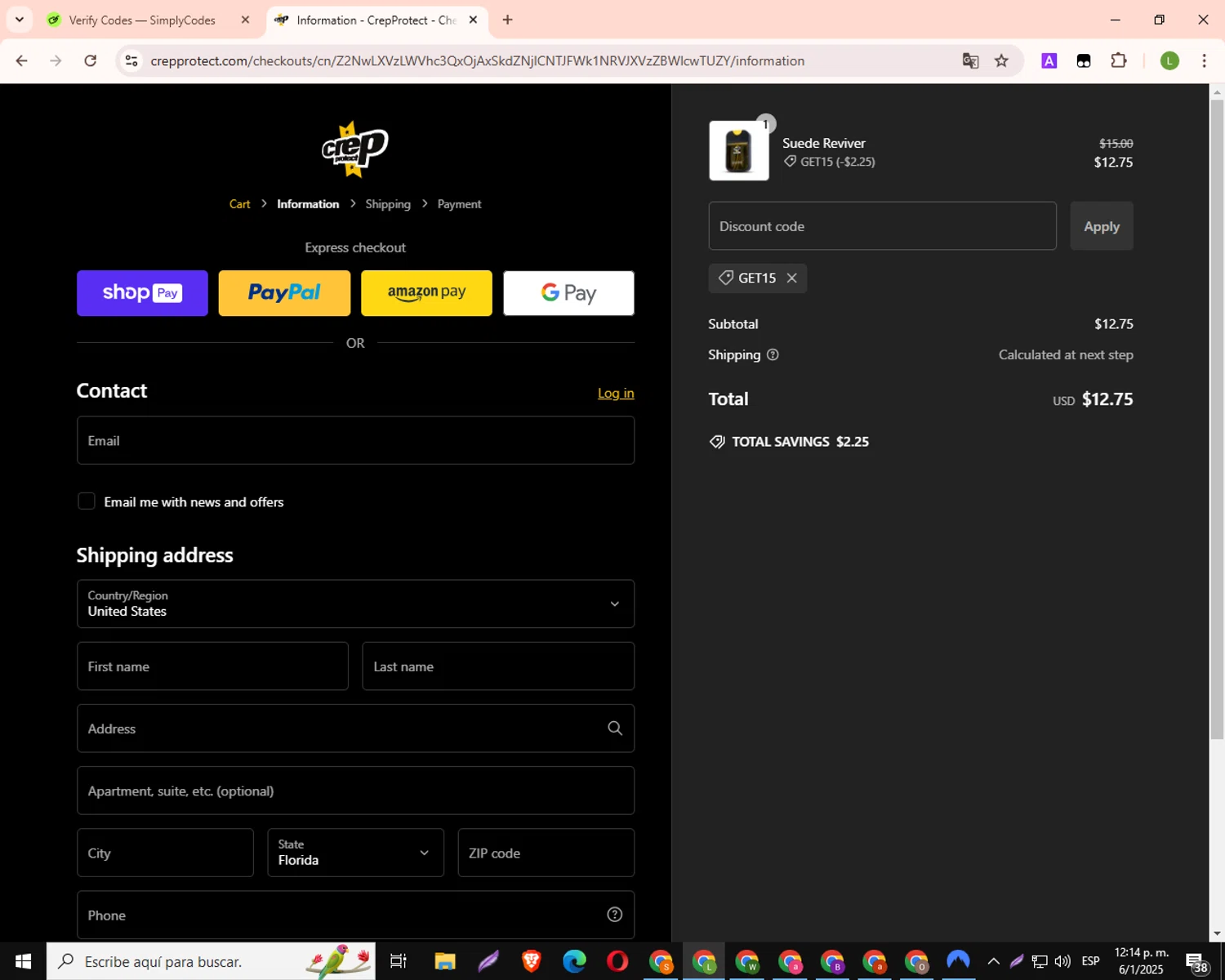The image size is (1225, 980).
Task: Open the Chrome three-dot menu
Action: tap(1204, 61)
